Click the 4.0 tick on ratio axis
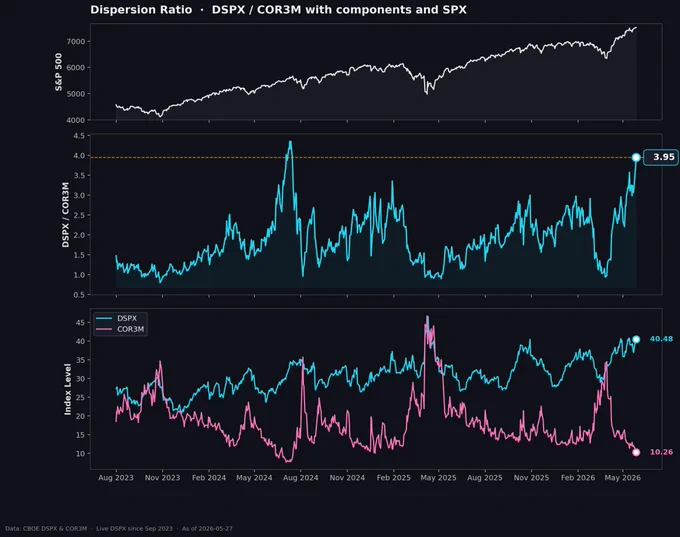 (x=79, y=156)
